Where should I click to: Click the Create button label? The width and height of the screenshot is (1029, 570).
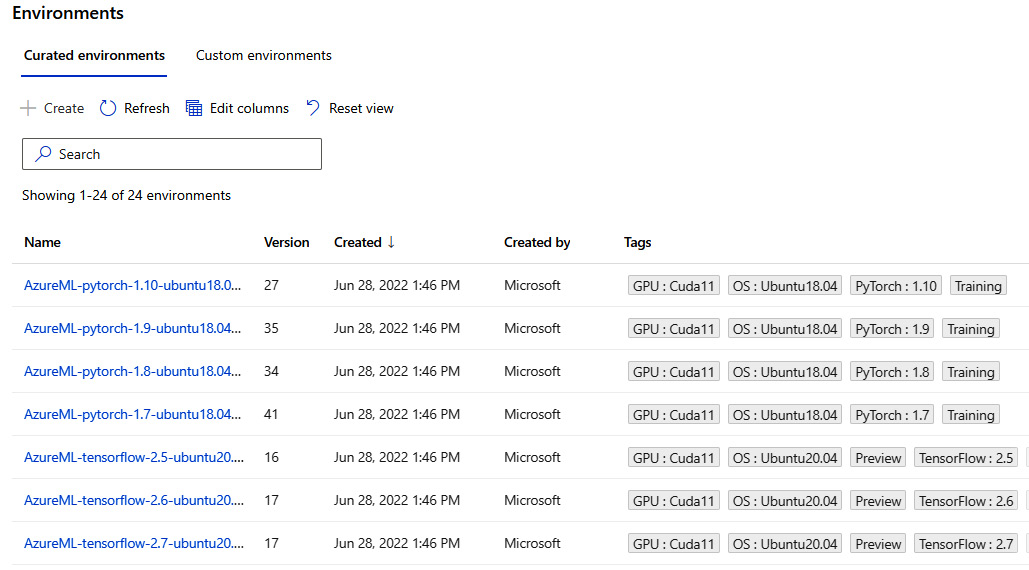[64, 108]
